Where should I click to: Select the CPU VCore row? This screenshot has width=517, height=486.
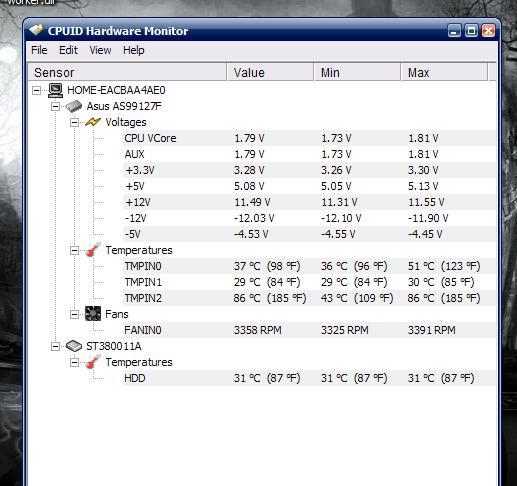pyautogui.click(x=309, y=138)
